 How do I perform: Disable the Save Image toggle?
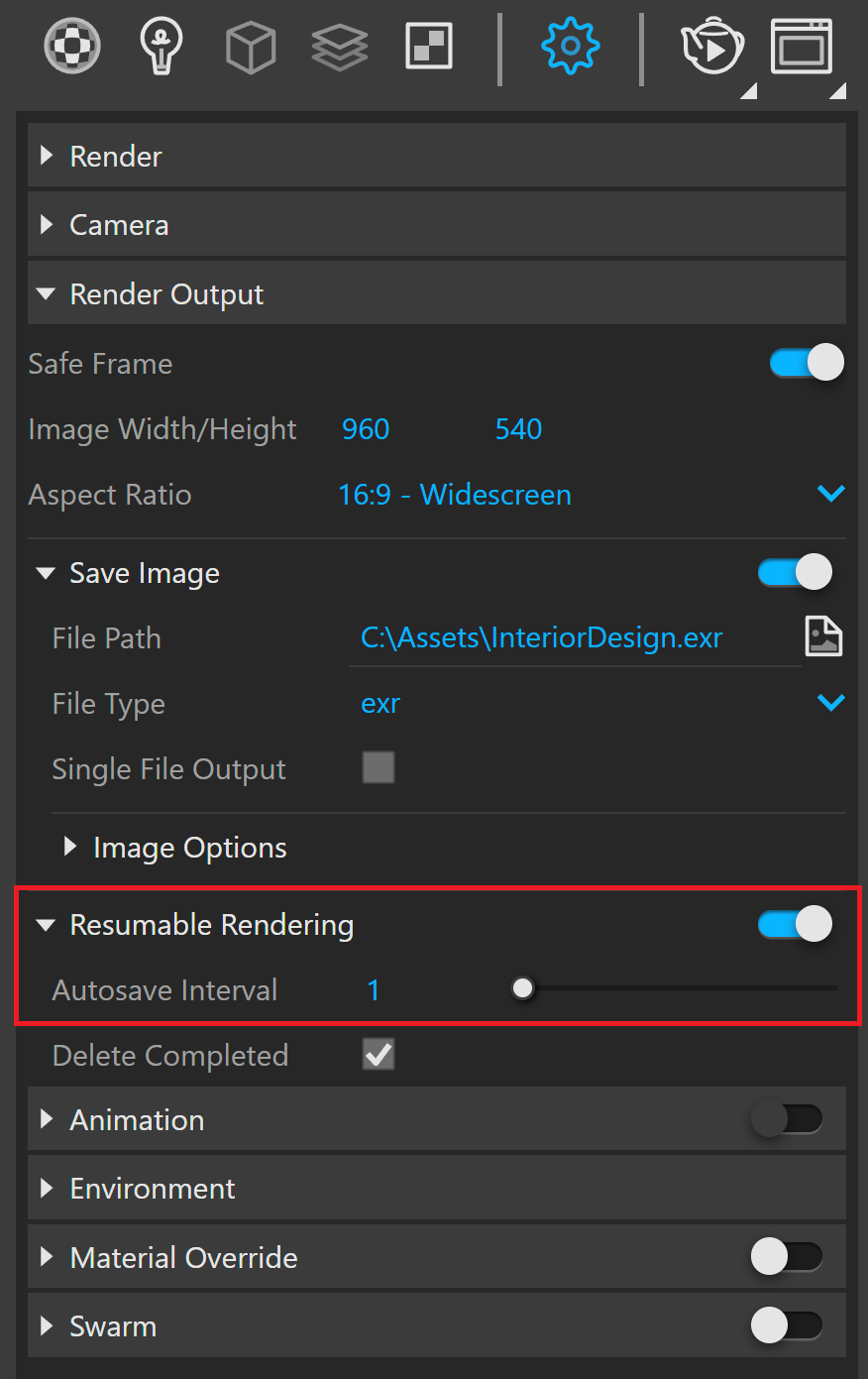[795, 572]
